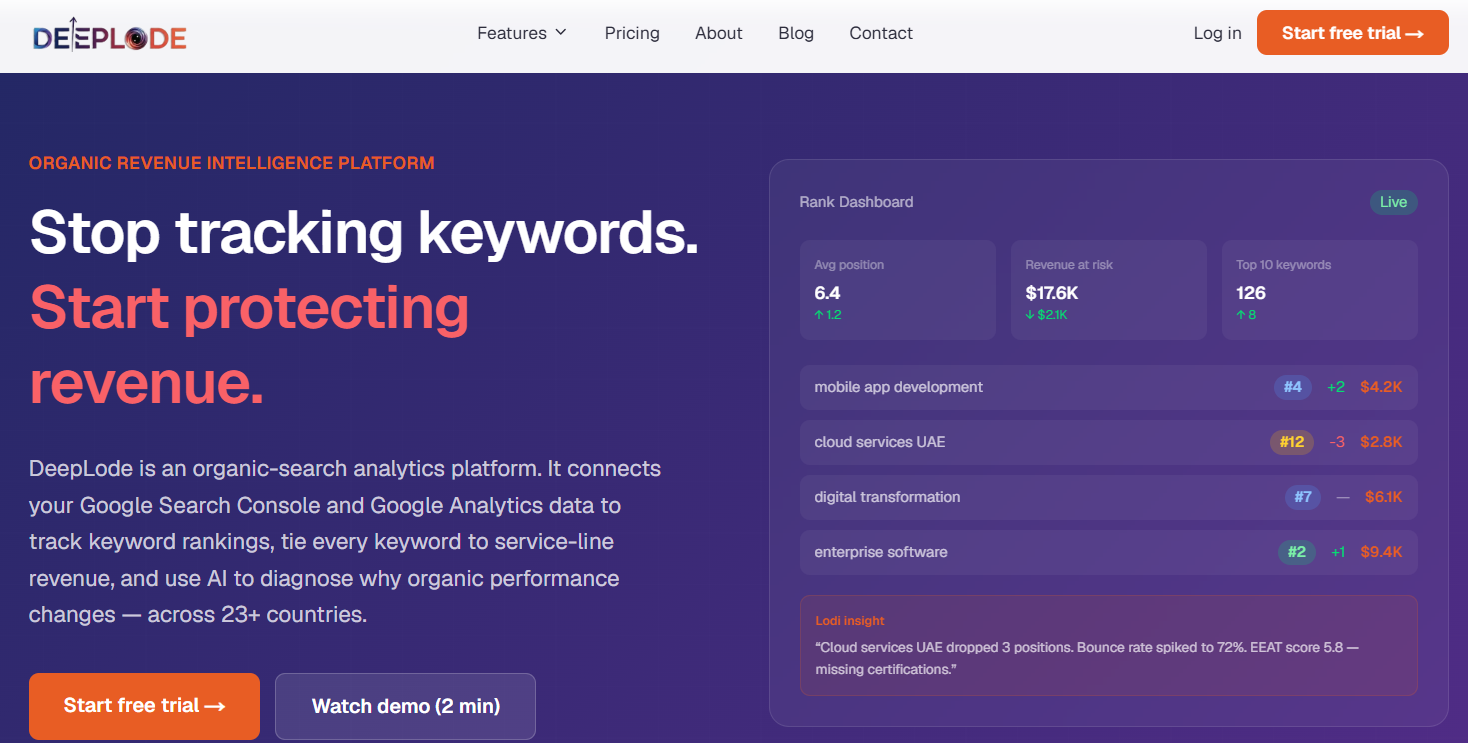Image resolution: width=1468 pixels, height=743 pixels.
Task: Expand the Features dropdown menu
Action: (x=522, y=33)
